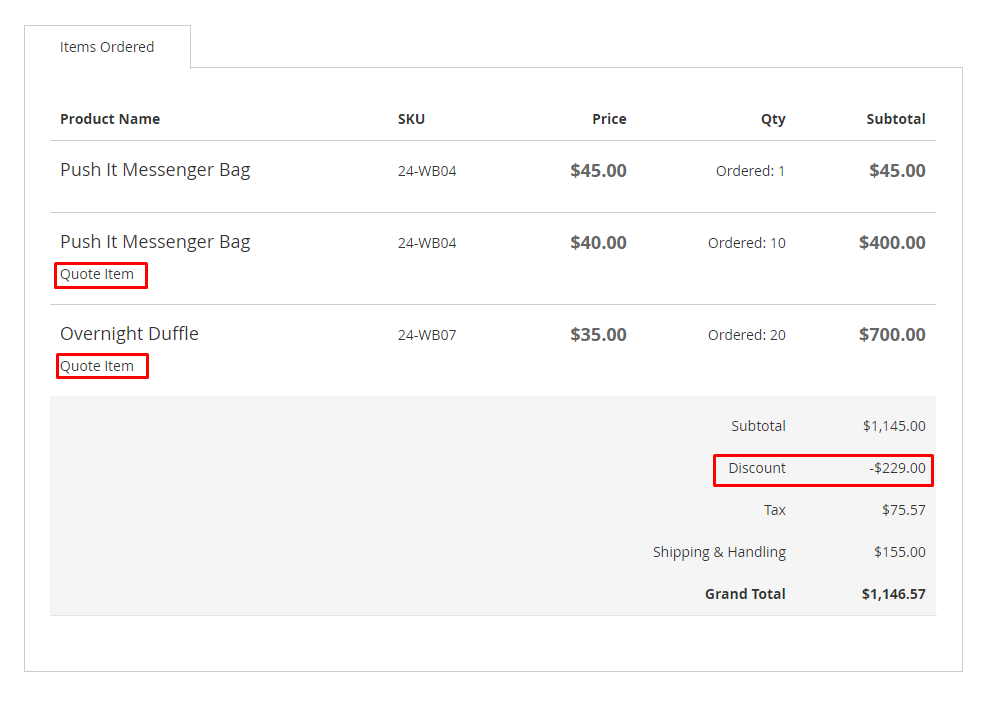
Task: Select the SKU column header
Action: click(x=411, y=119)
